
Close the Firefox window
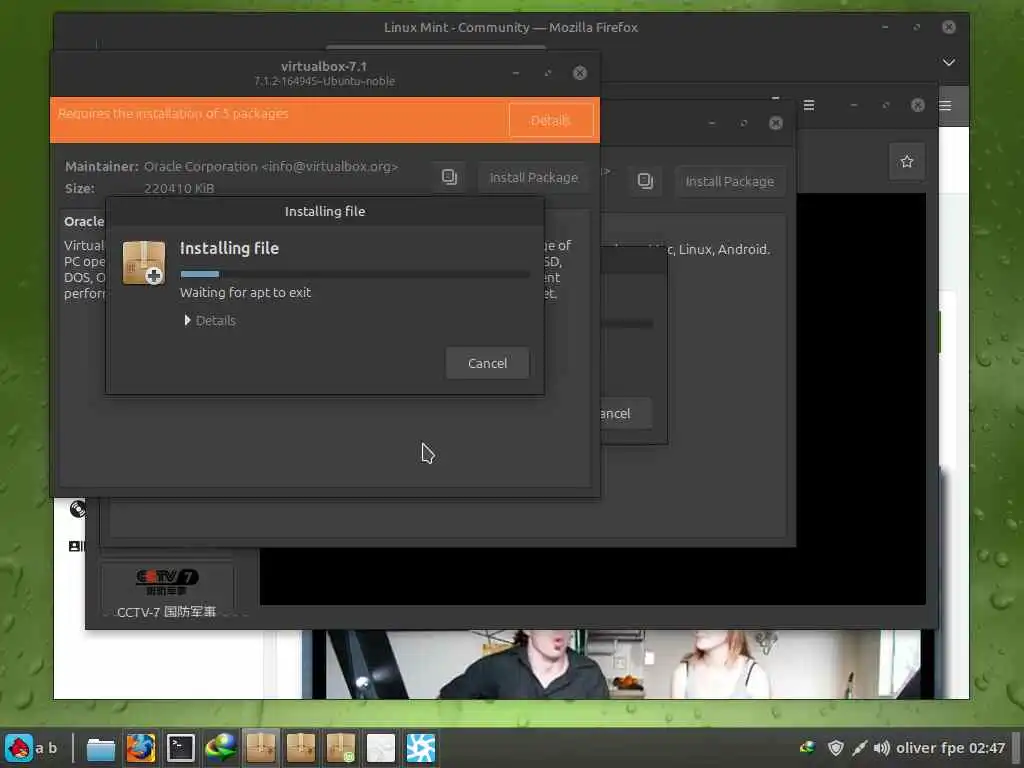click(949, 27)
